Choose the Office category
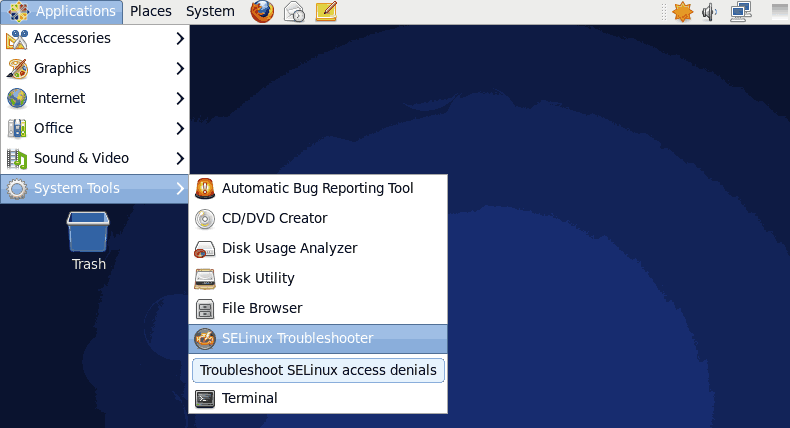 click(95, 128)
